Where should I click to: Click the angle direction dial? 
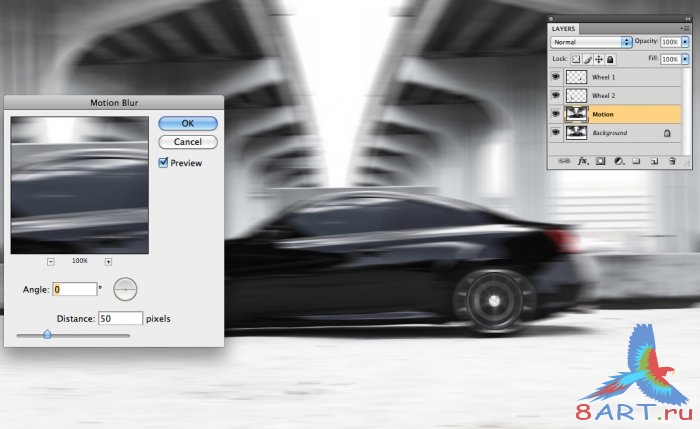[x=125, y=289]
